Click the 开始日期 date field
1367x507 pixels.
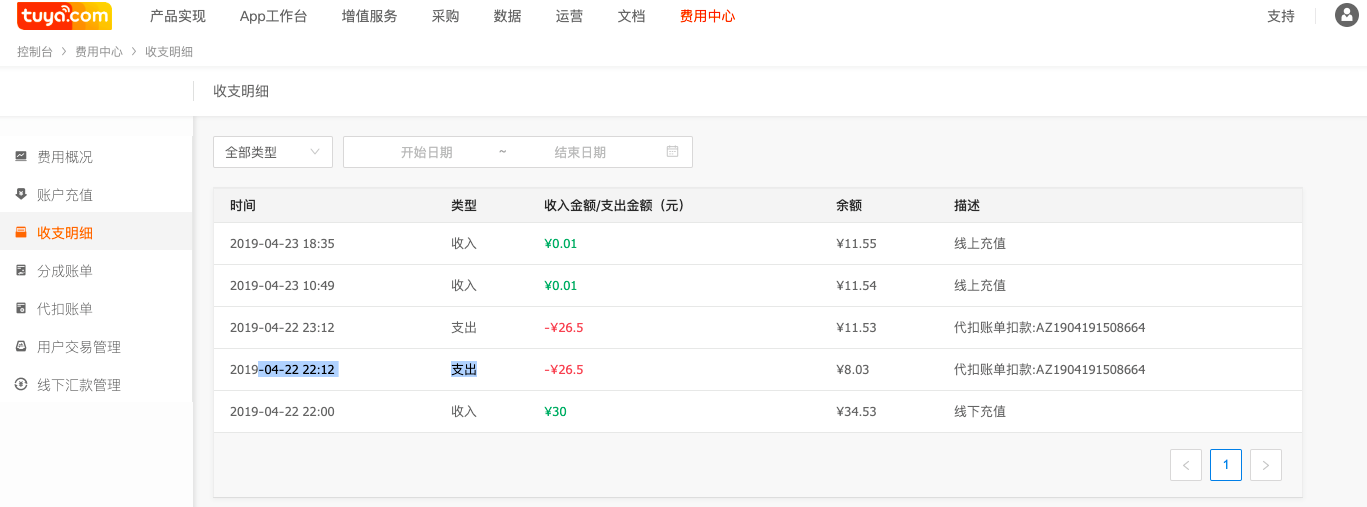427,152
